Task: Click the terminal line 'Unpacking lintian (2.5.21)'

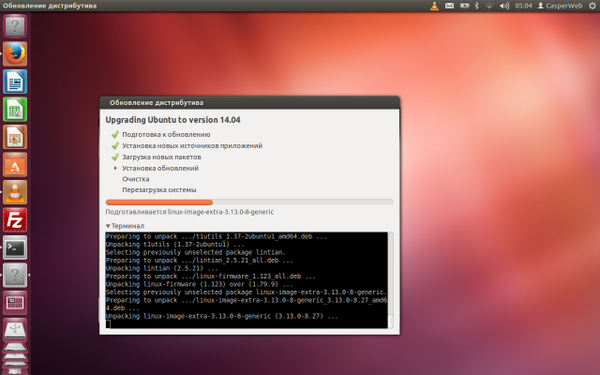Action: 162,268
